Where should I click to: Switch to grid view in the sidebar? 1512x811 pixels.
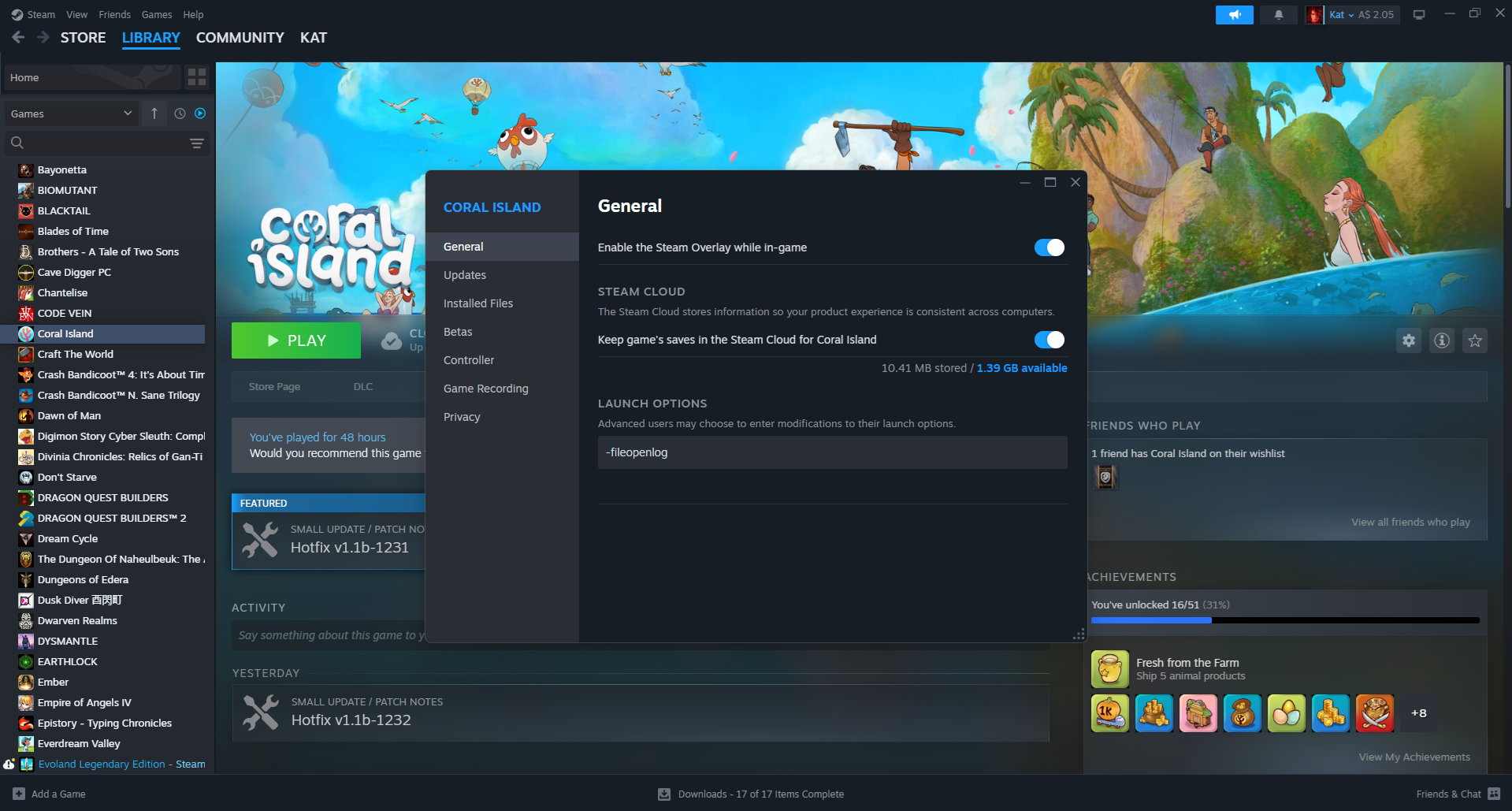coord(197,76)
